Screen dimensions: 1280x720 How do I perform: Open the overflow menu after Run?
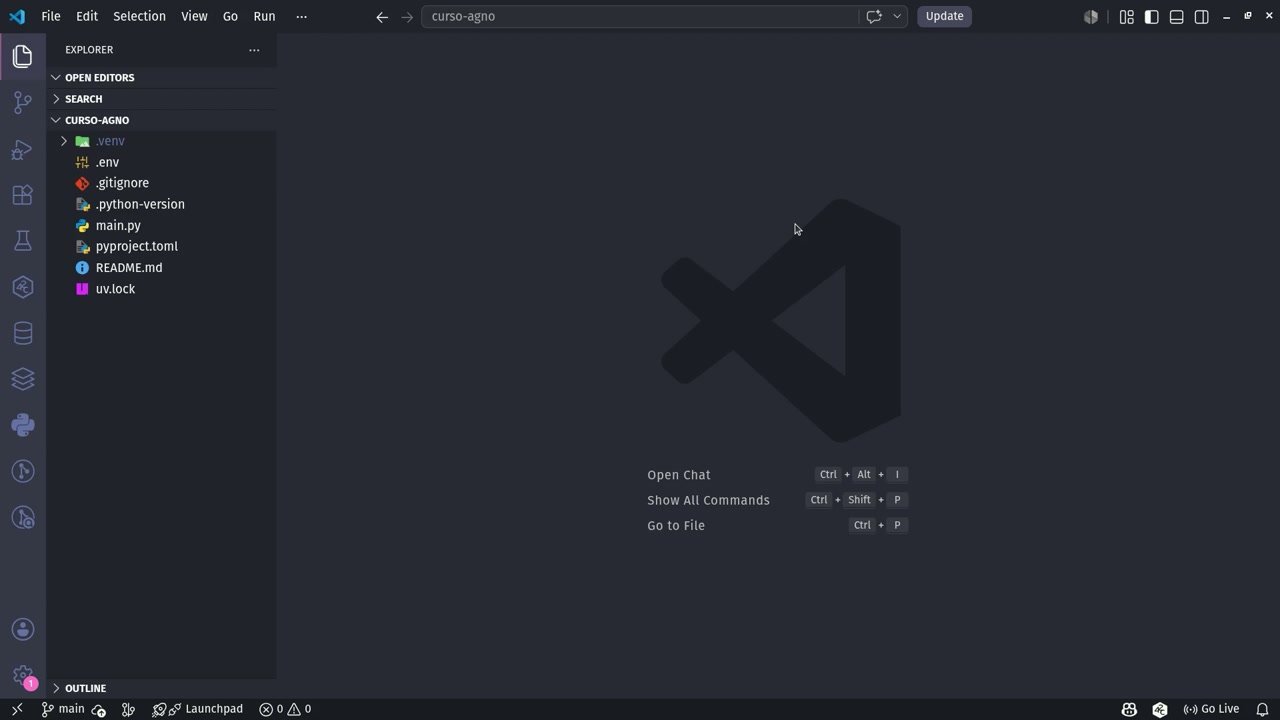point(302,16)
